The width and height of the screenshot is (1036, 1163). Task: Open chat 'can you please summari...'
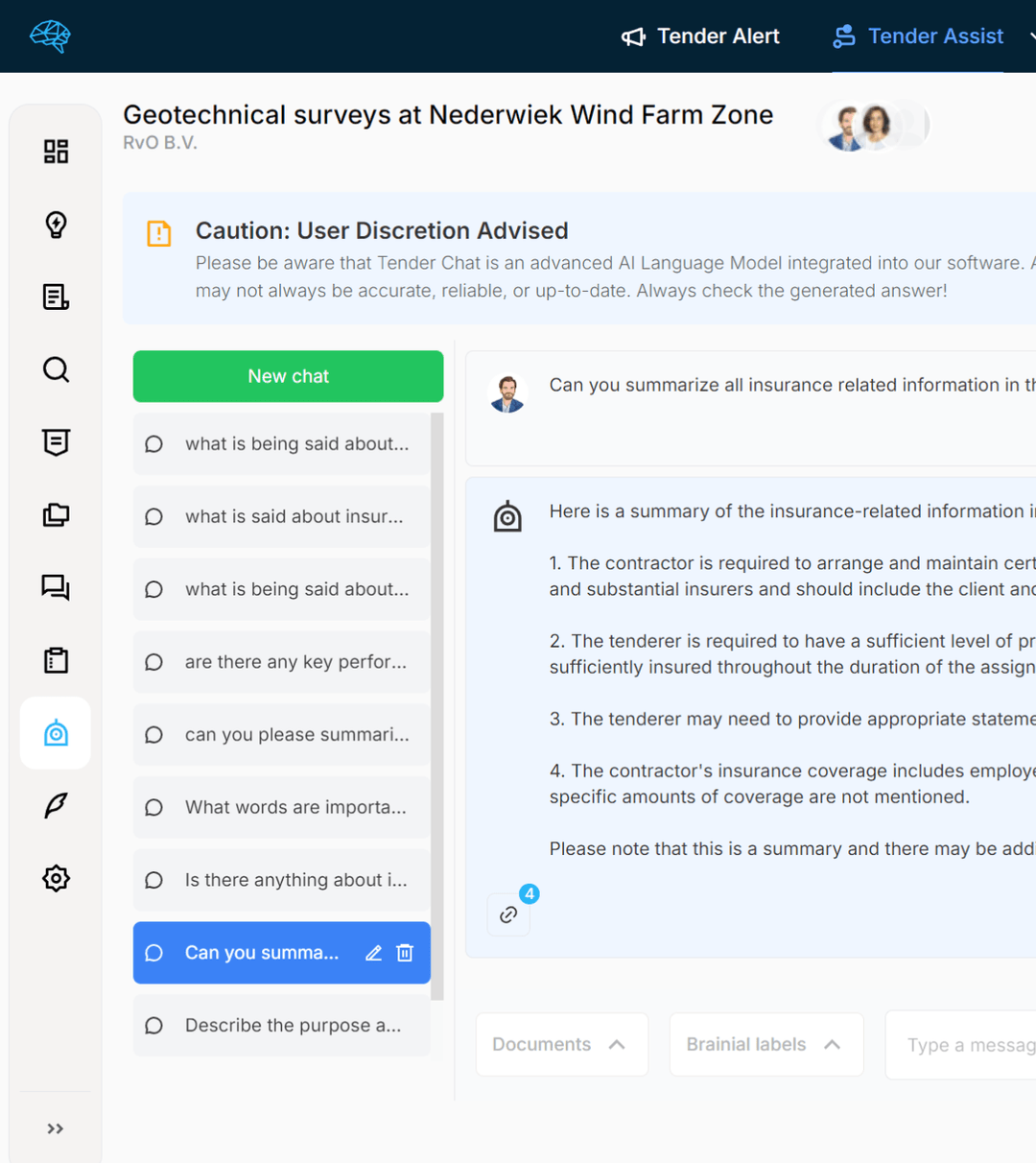281,734
